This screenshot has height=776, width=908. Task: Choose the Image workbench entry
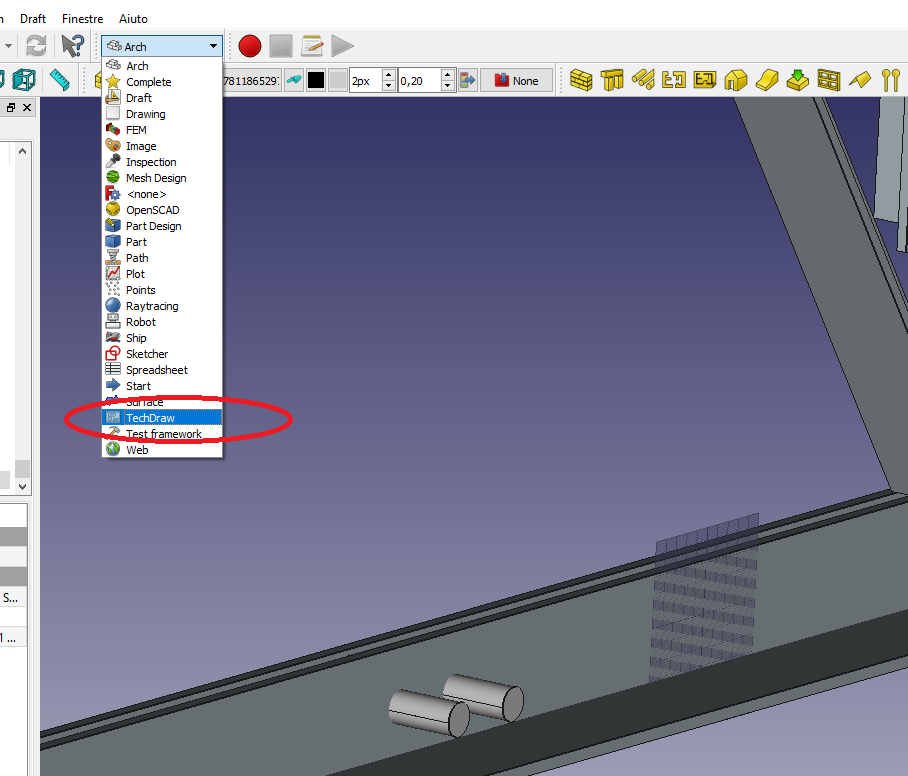tap(162, 146)
